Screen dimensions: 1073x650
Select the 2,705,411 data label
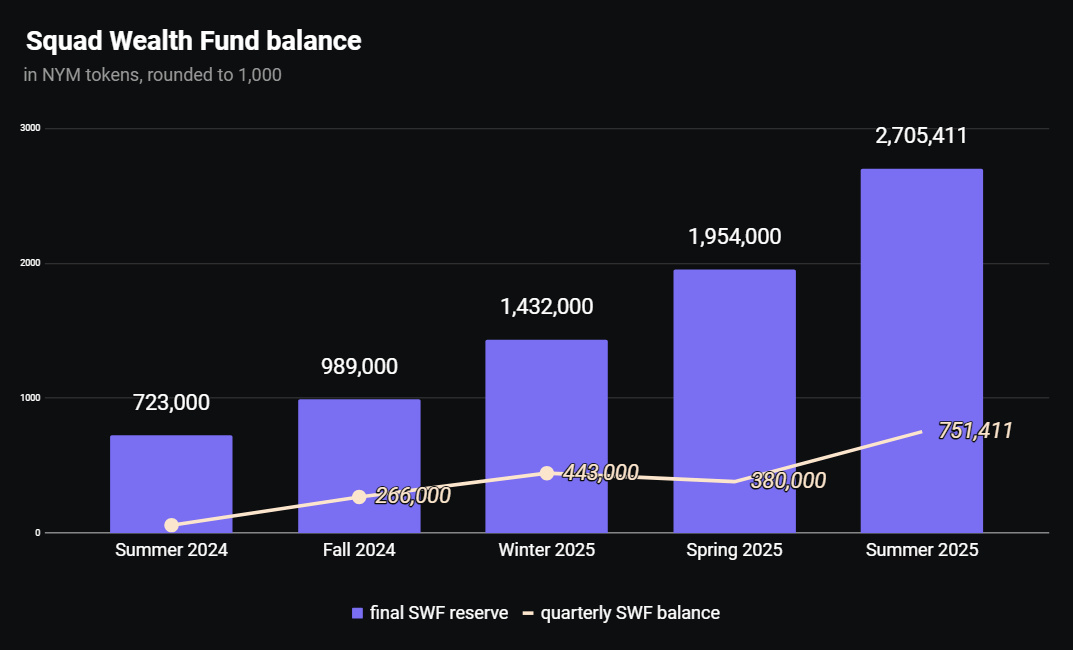921,136
